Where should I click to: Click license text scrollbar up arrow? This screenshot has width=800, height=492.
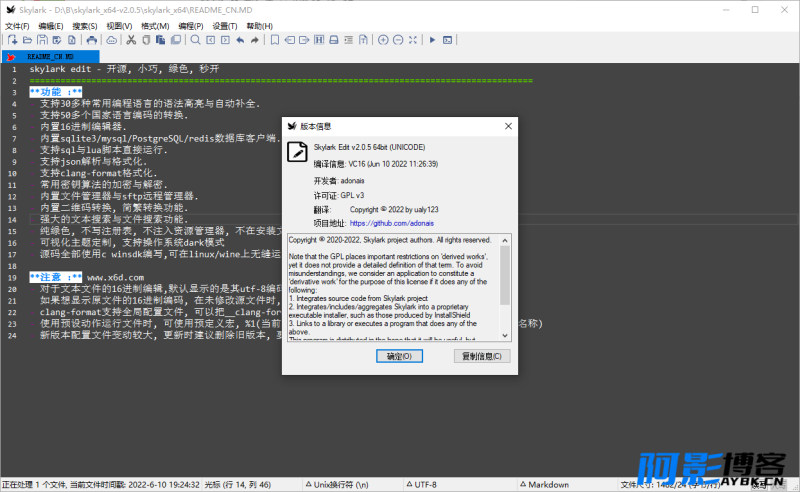[x=505, y=240]
